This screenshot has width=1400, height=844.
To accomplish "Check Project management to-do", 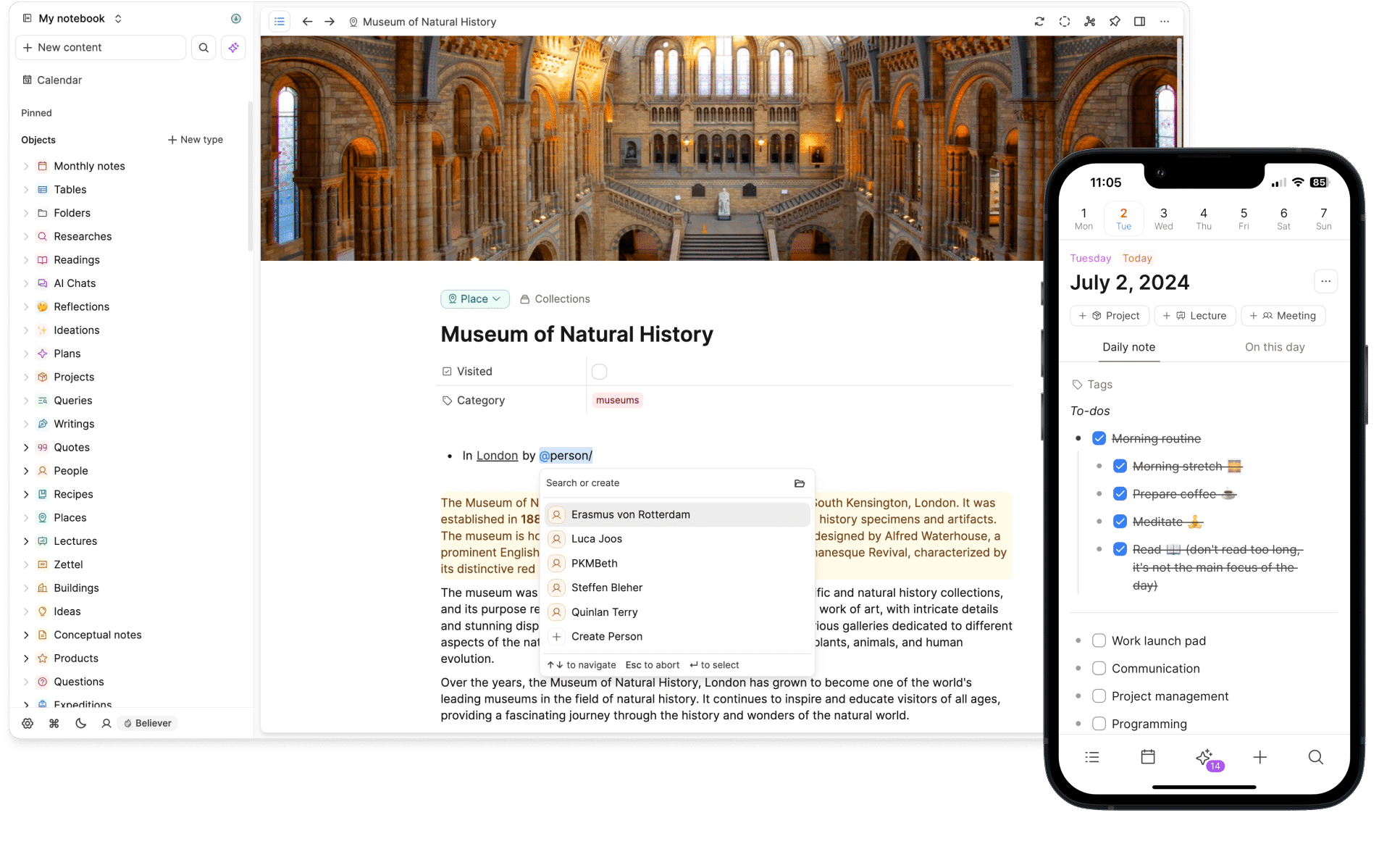I will click(x=1099, y=695).
